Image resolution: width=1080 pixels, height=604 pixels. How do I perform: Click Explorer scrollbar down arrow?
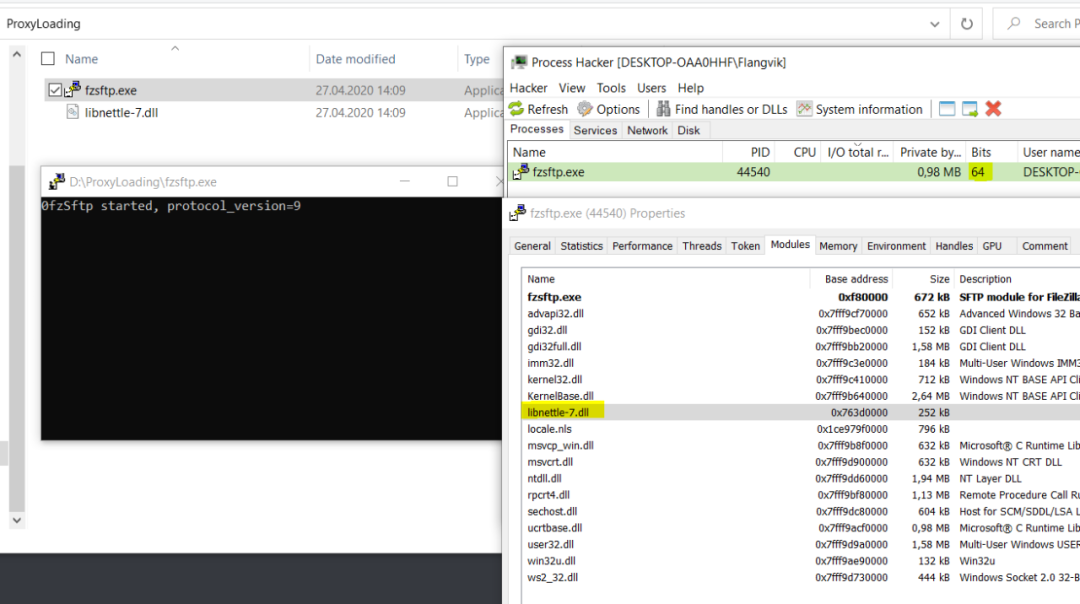(x=17, y=520)
